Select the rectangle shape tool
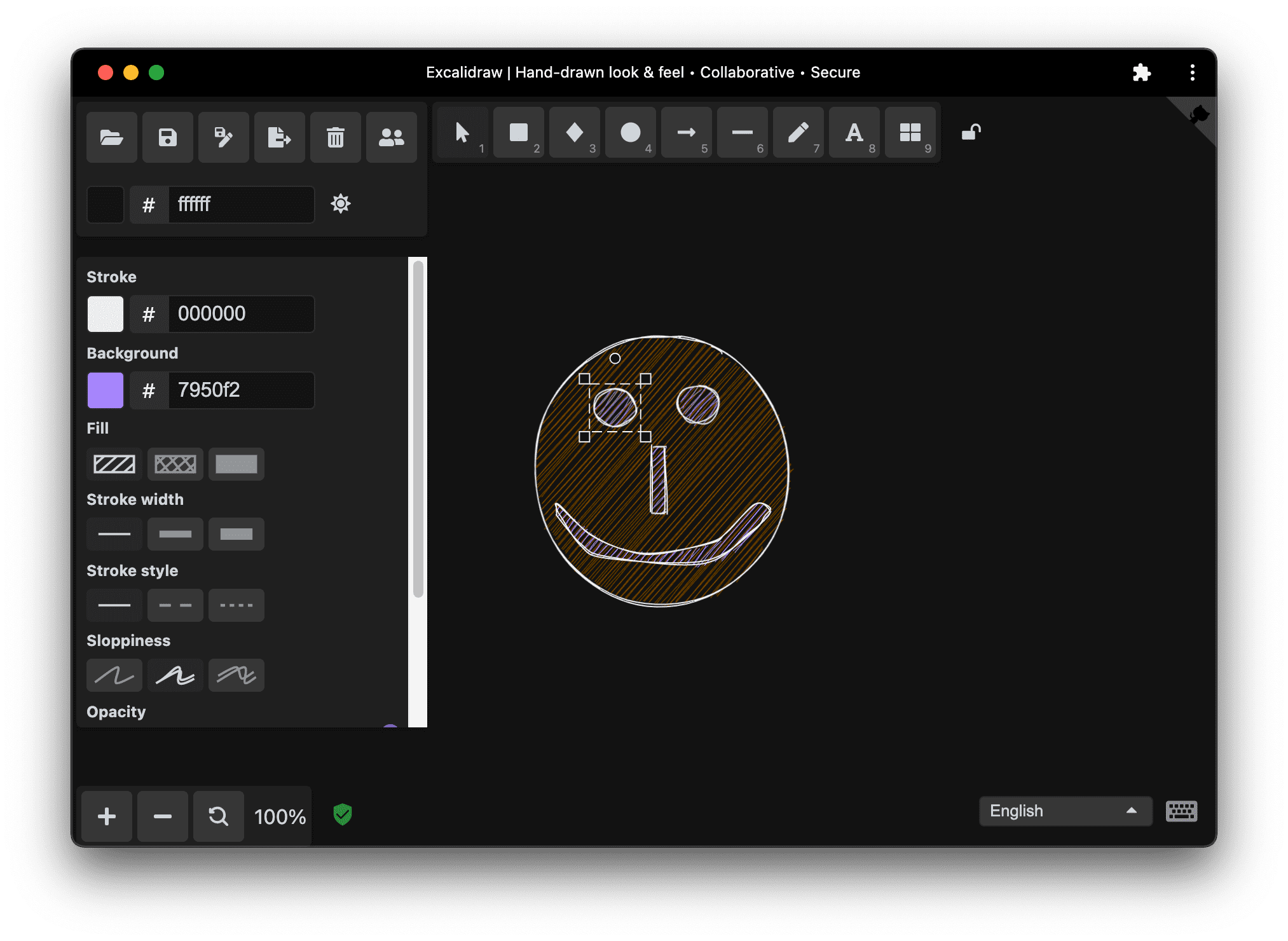Screen dimensions: 1288x941 [518, 135]
